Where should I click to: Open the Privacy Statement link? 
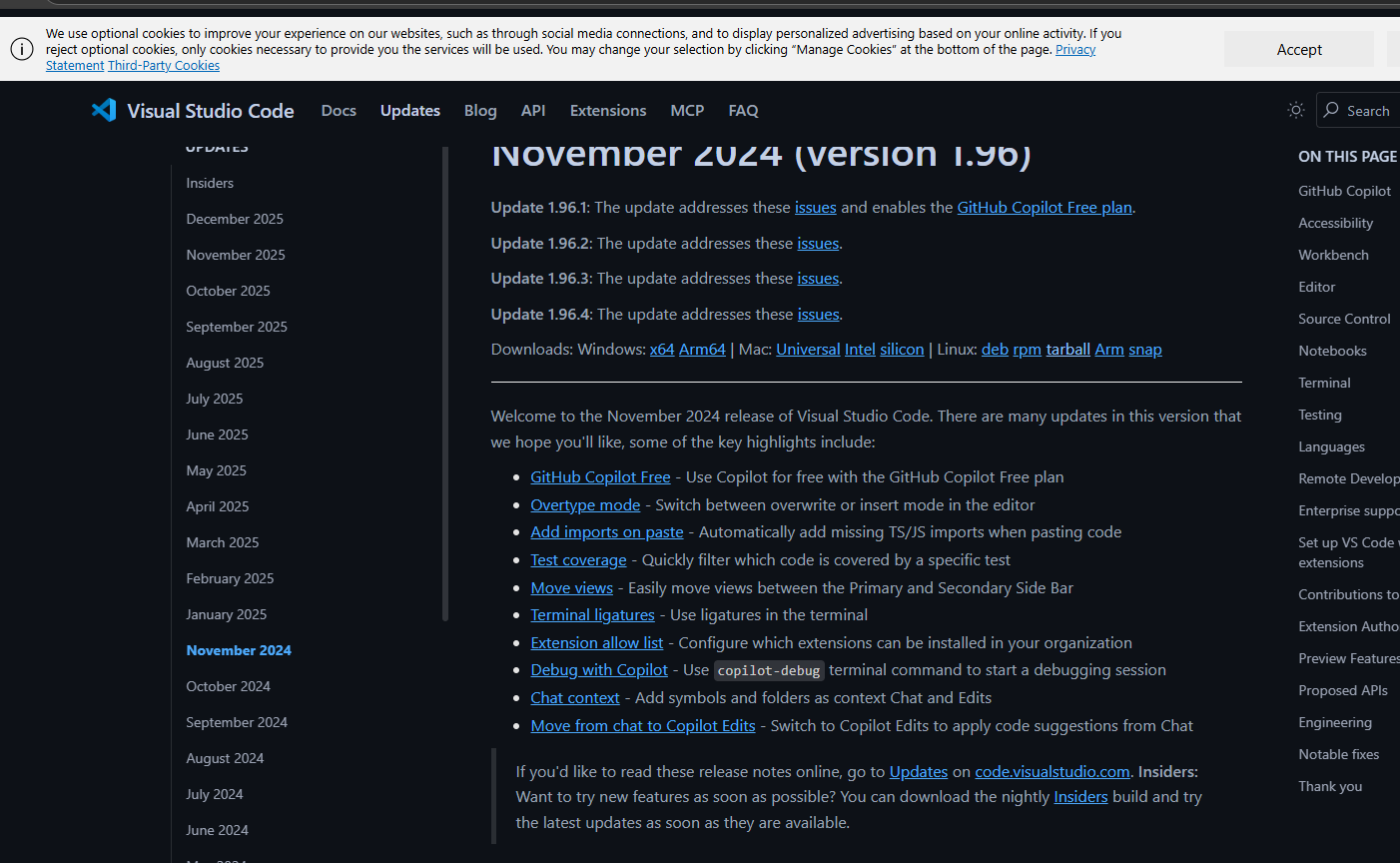[x=1075, y=49]
